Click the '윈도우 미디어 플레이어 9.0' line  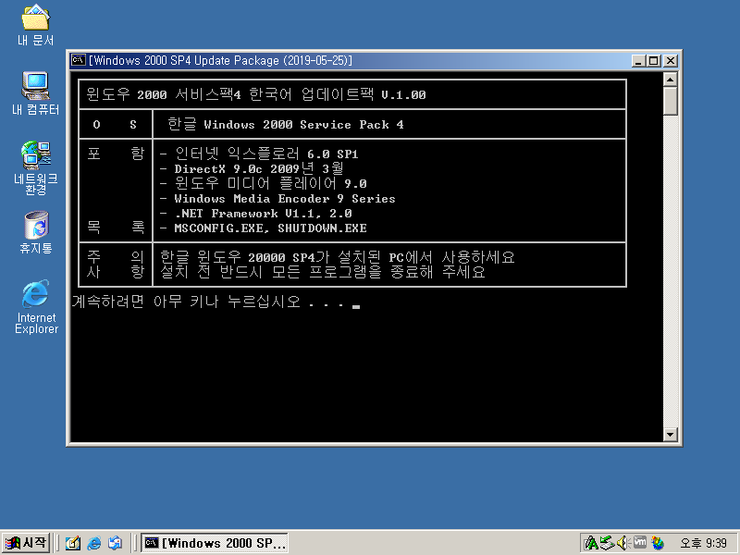tap(263, 183)
